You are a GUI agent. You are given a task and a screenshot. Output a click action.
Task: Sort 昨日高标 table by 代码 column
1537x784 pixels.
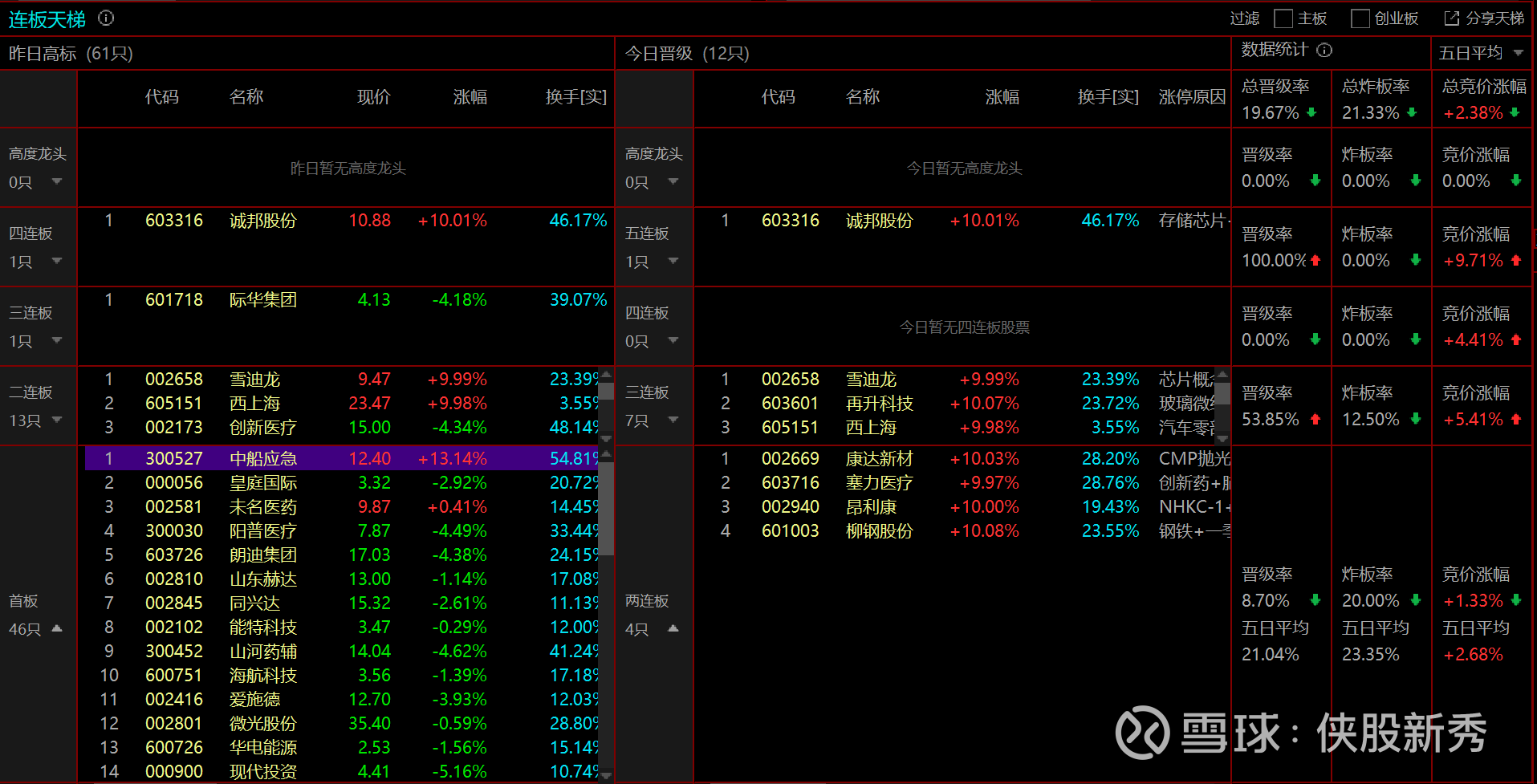[x=162, y=97]
